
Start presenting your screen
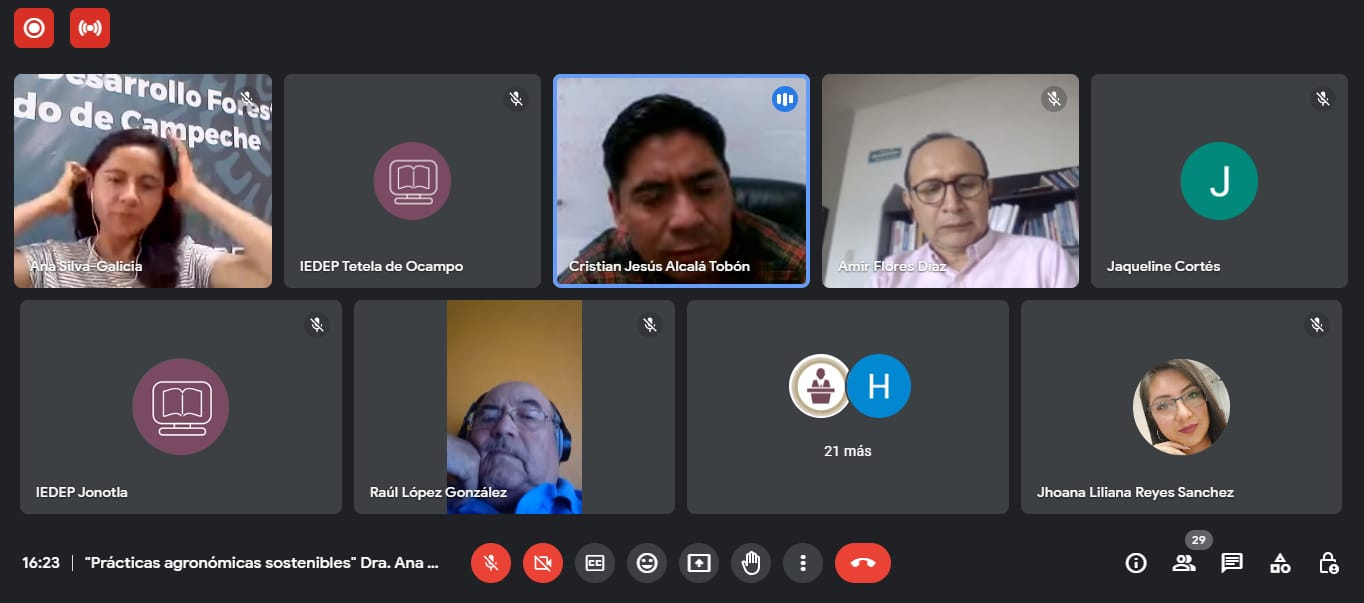point(699,563)
